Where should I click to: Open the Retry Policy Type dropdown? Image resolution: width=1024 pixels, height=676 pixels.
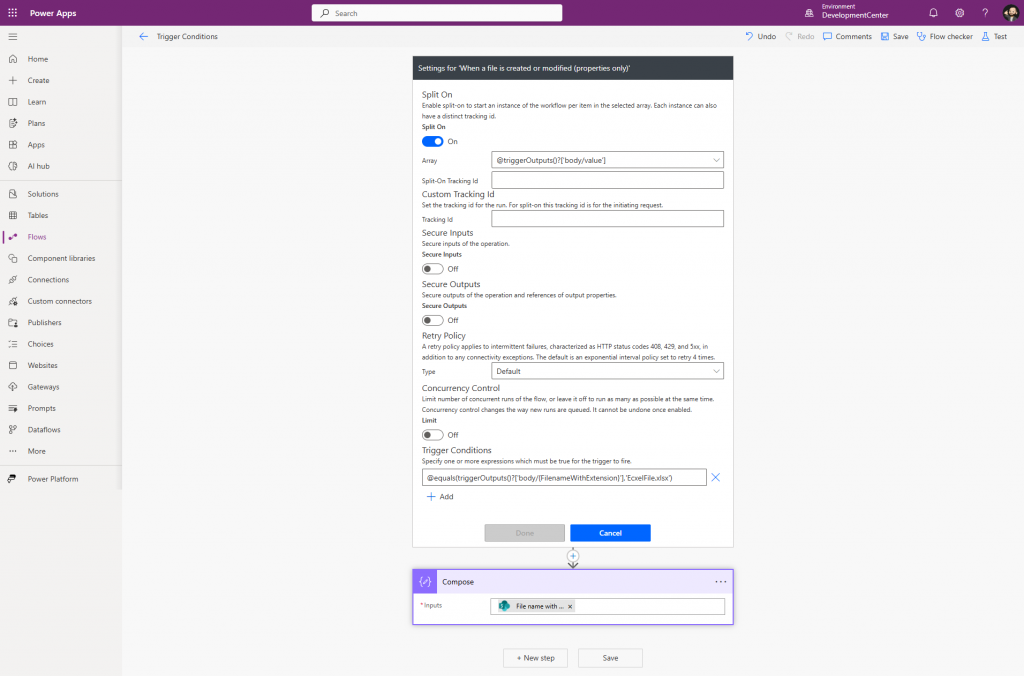coord(717,370)
